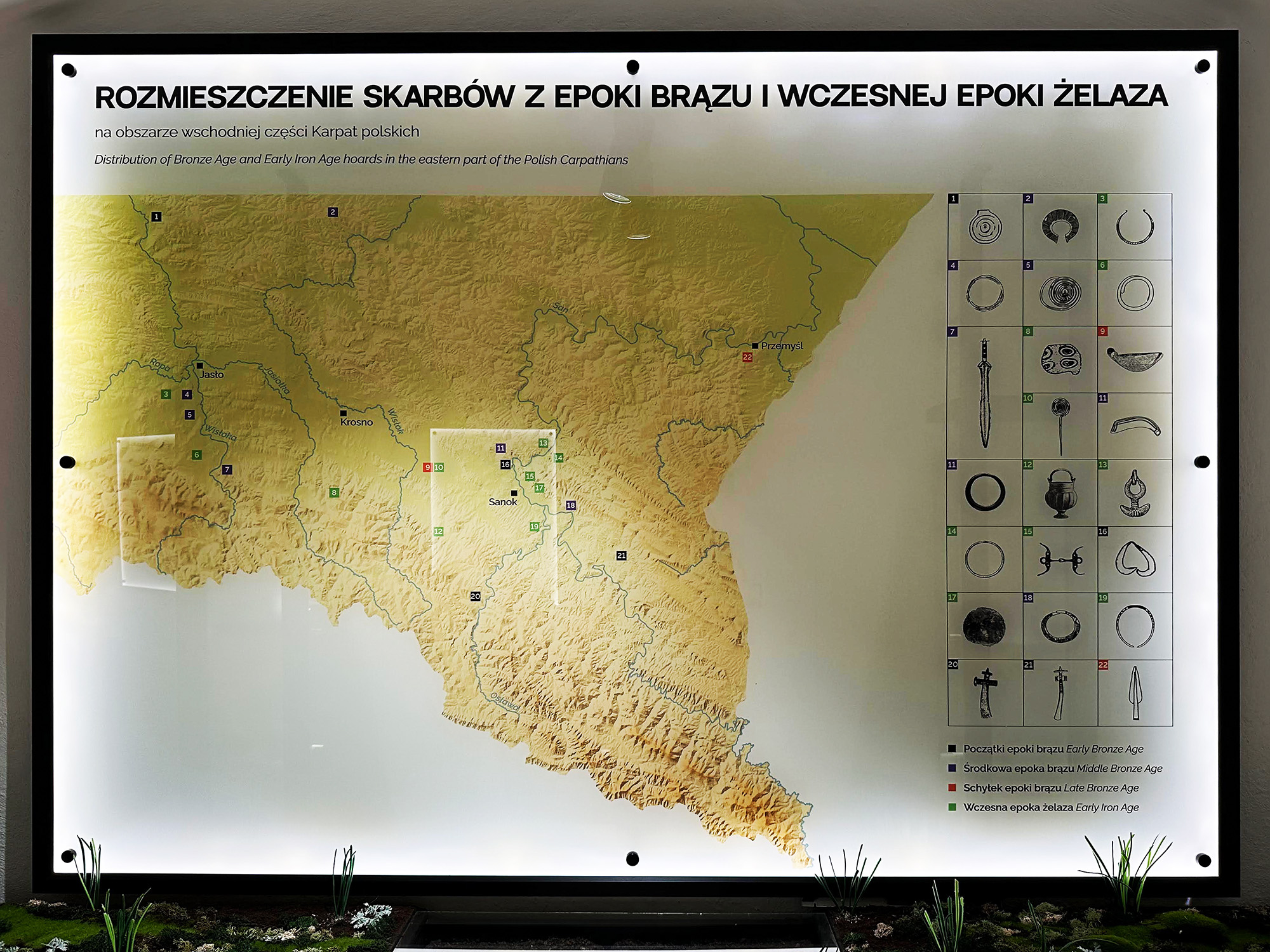Click green map marker number 8
Screen dimensions: 1270x952
click(x=334, y=493)
